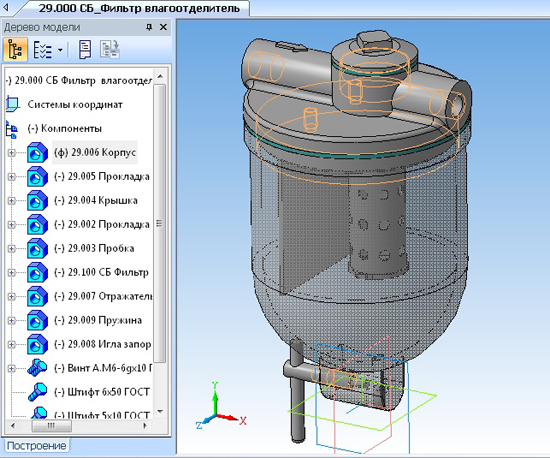Select Штифт 6x50 ГОСТ in tree
550x458 pixels.
coord(102,392)
